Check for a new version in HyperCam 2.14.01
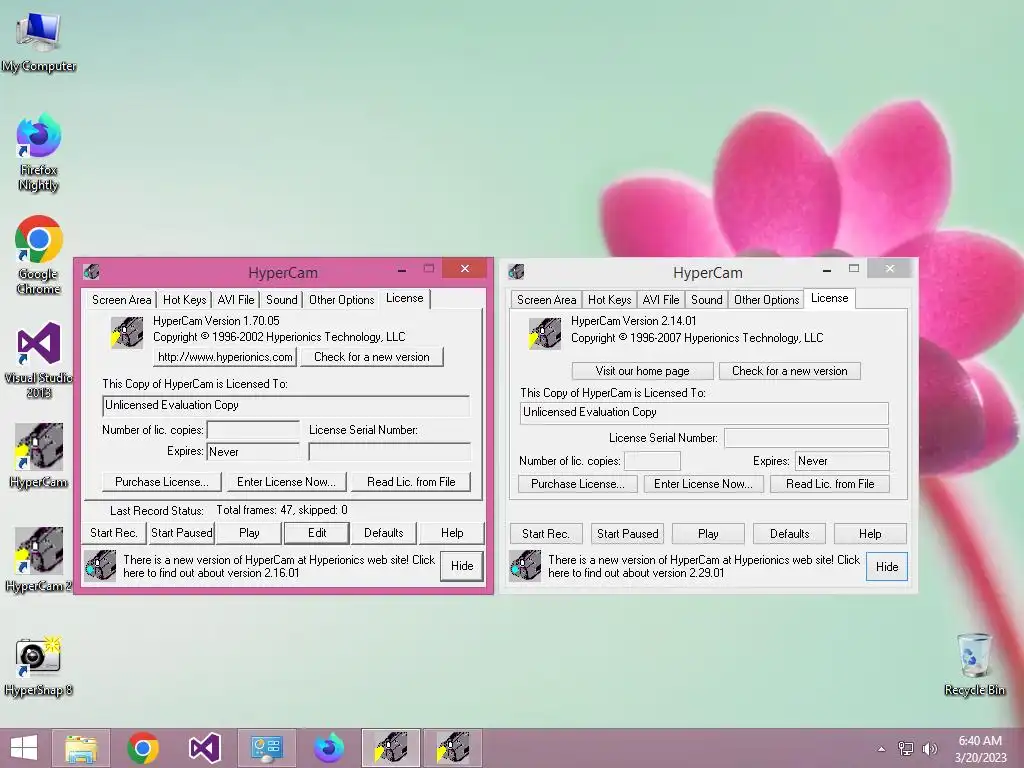1024x768 pixels. tap(790, 371)
